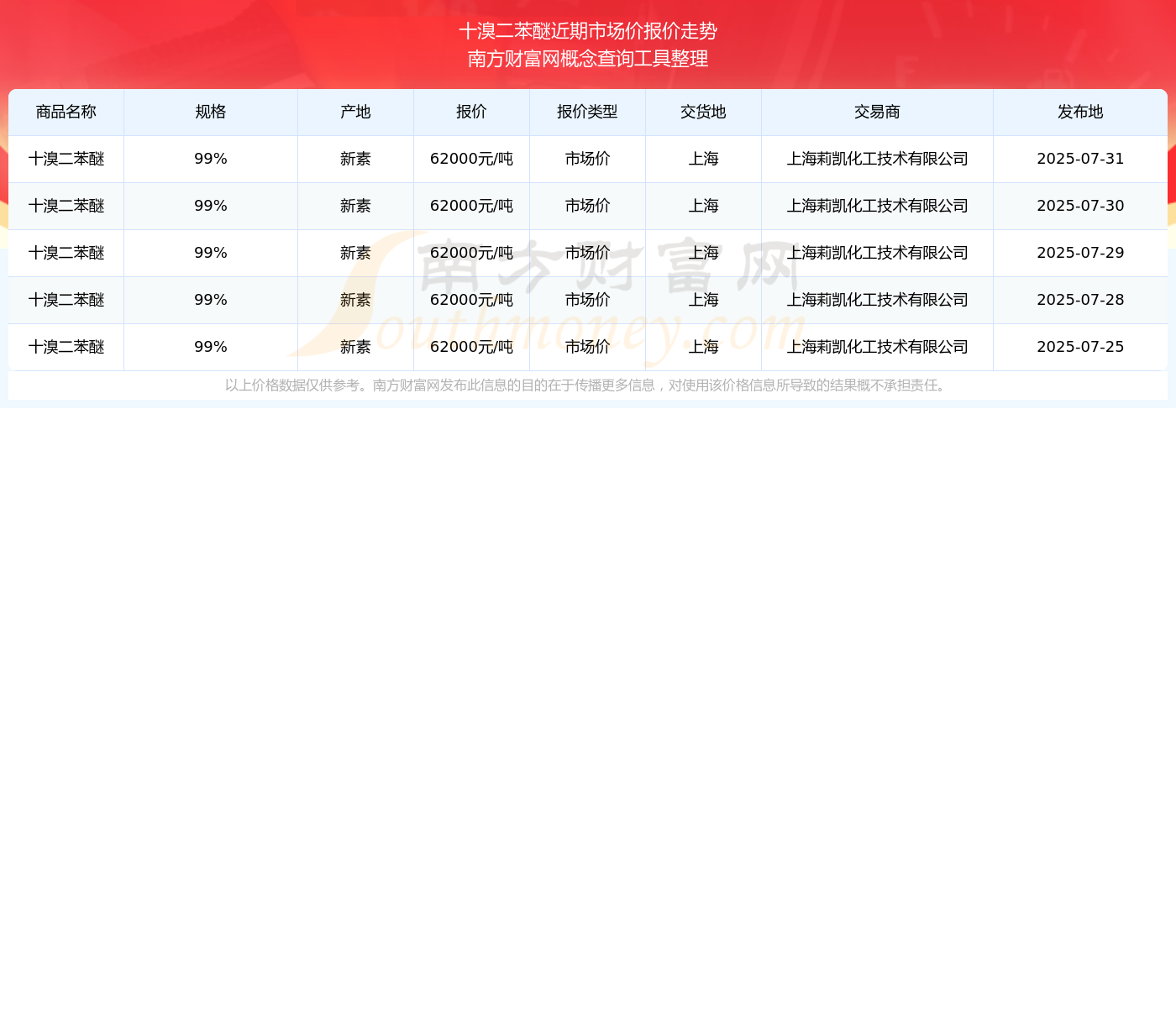
Task: Click 新素 origin in 2025-07-28 row
Action: click(356, 300)
